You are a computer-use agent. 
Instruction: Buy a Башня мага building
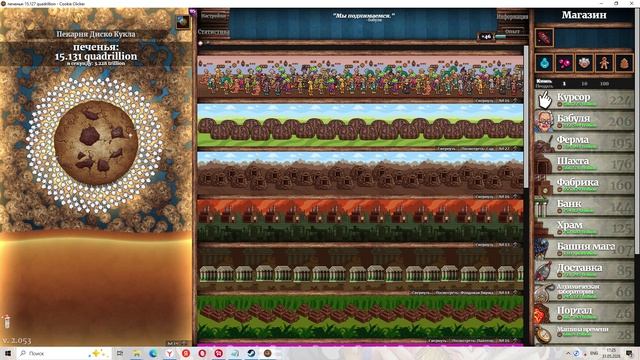[x=584, y=249]
